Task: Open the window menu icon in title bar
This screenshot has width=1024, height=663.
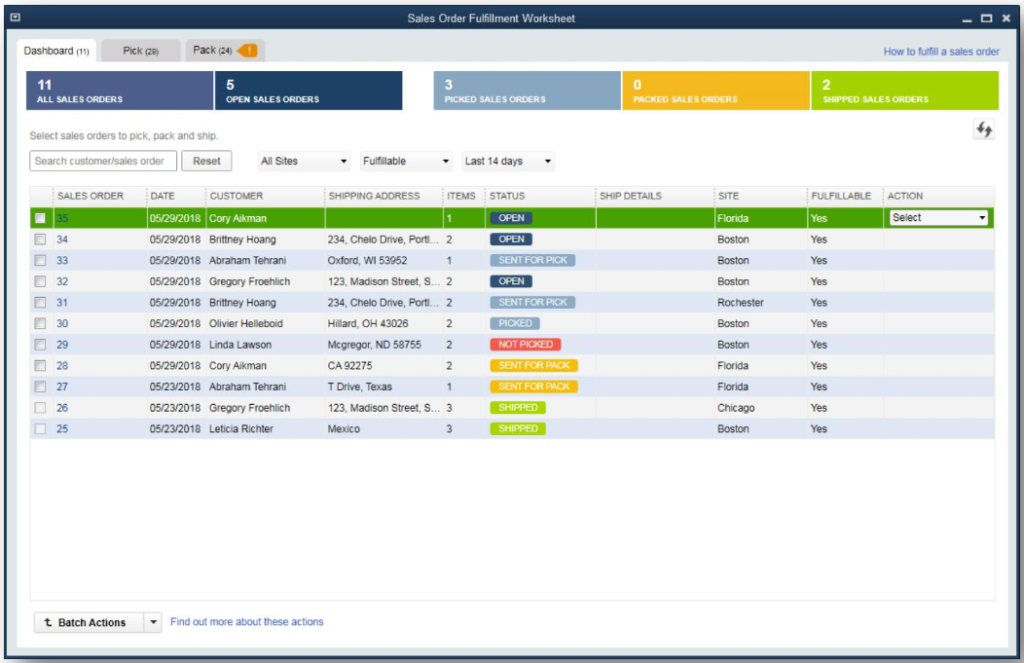Action: (x=14, y=18)
